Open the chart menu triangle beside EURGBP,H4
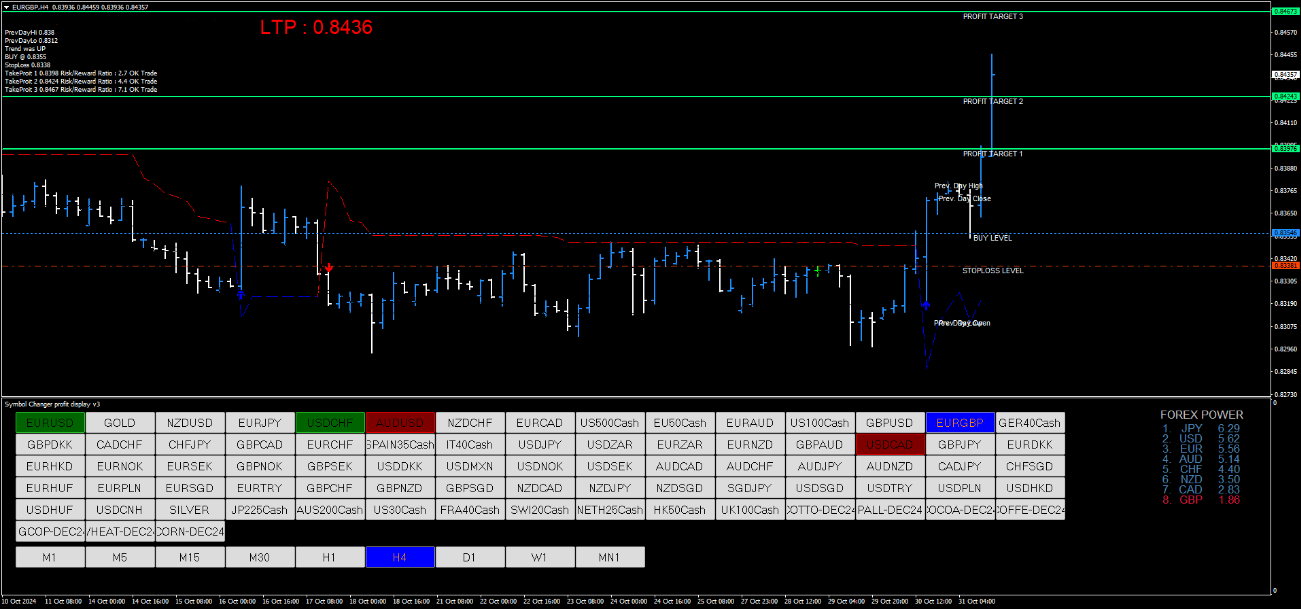The image size is (1301, 609). click(x=5, y=7)
